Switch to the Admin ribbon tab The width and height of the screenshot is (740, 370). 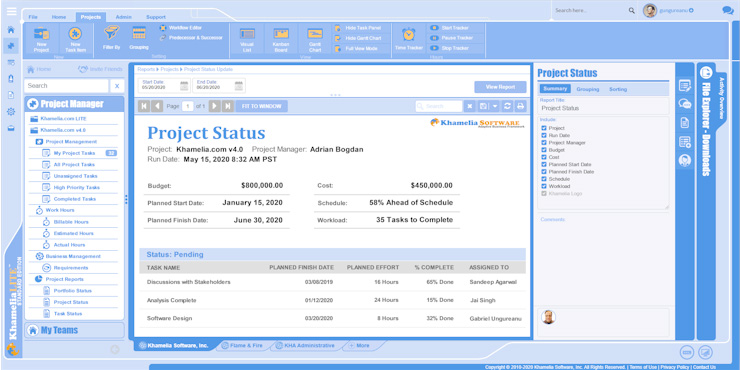(124, 17)
